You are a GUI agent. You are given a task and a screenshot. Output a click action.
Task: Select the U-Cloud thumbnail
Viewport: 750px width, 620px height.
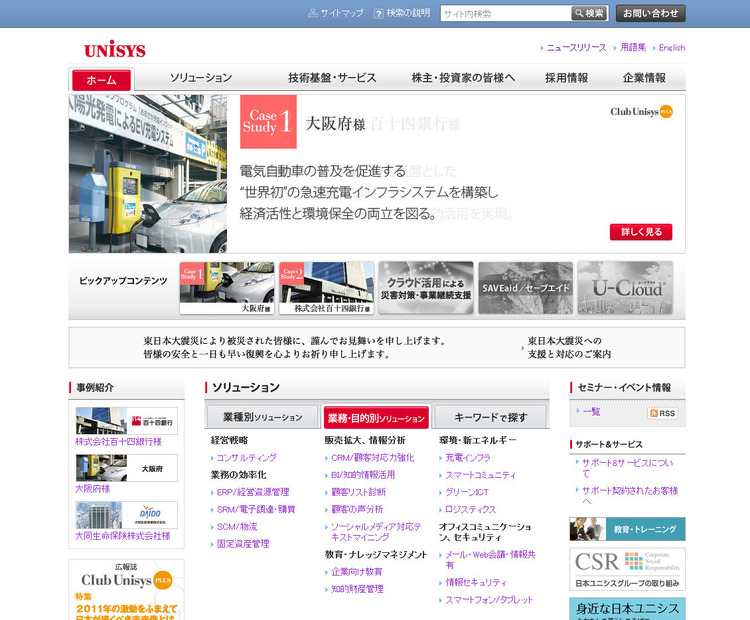625,288
